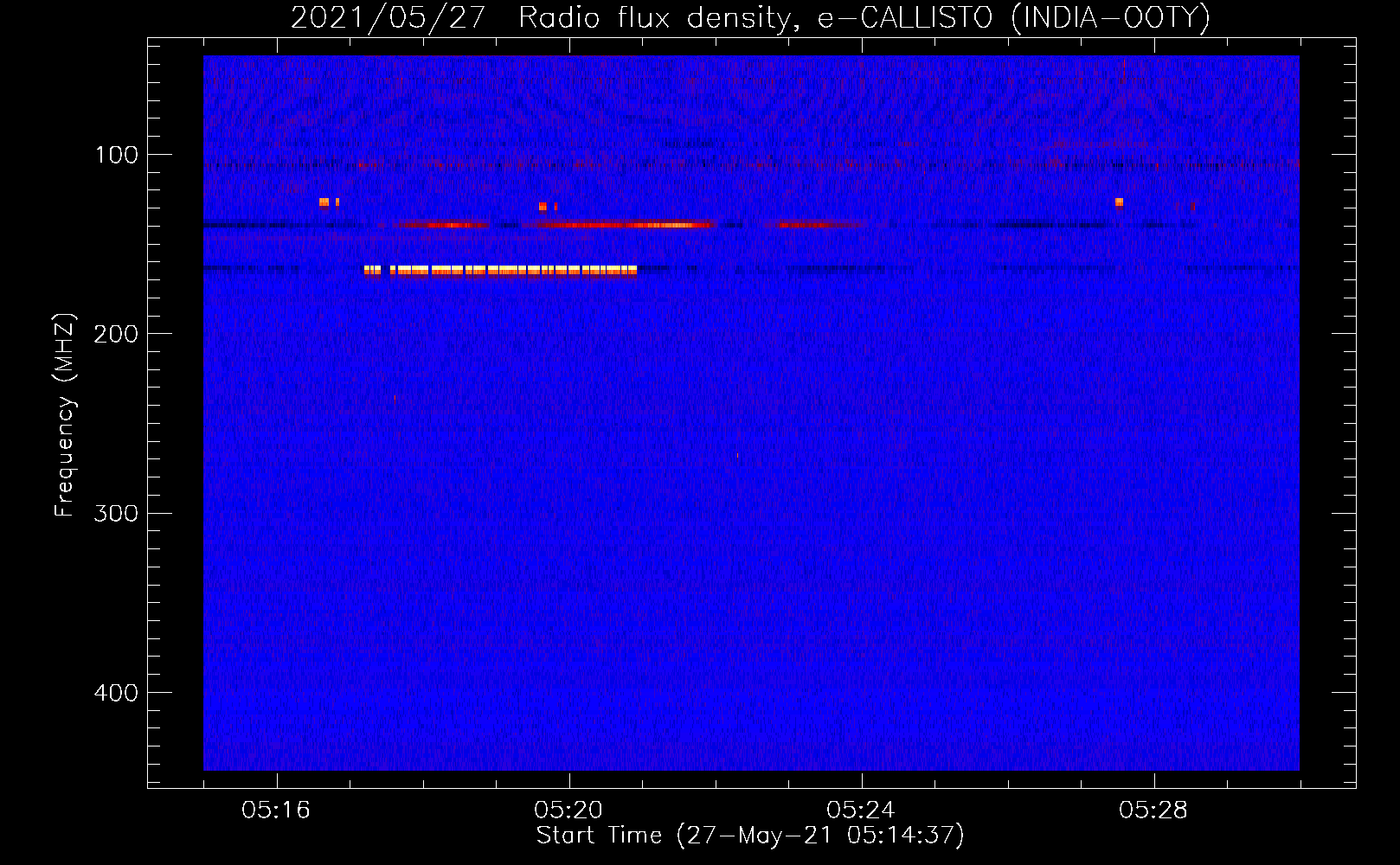Click the 400 frequency tick label
The height and width of the screenshot is (865, 1400).
click(x=116, y=693)
